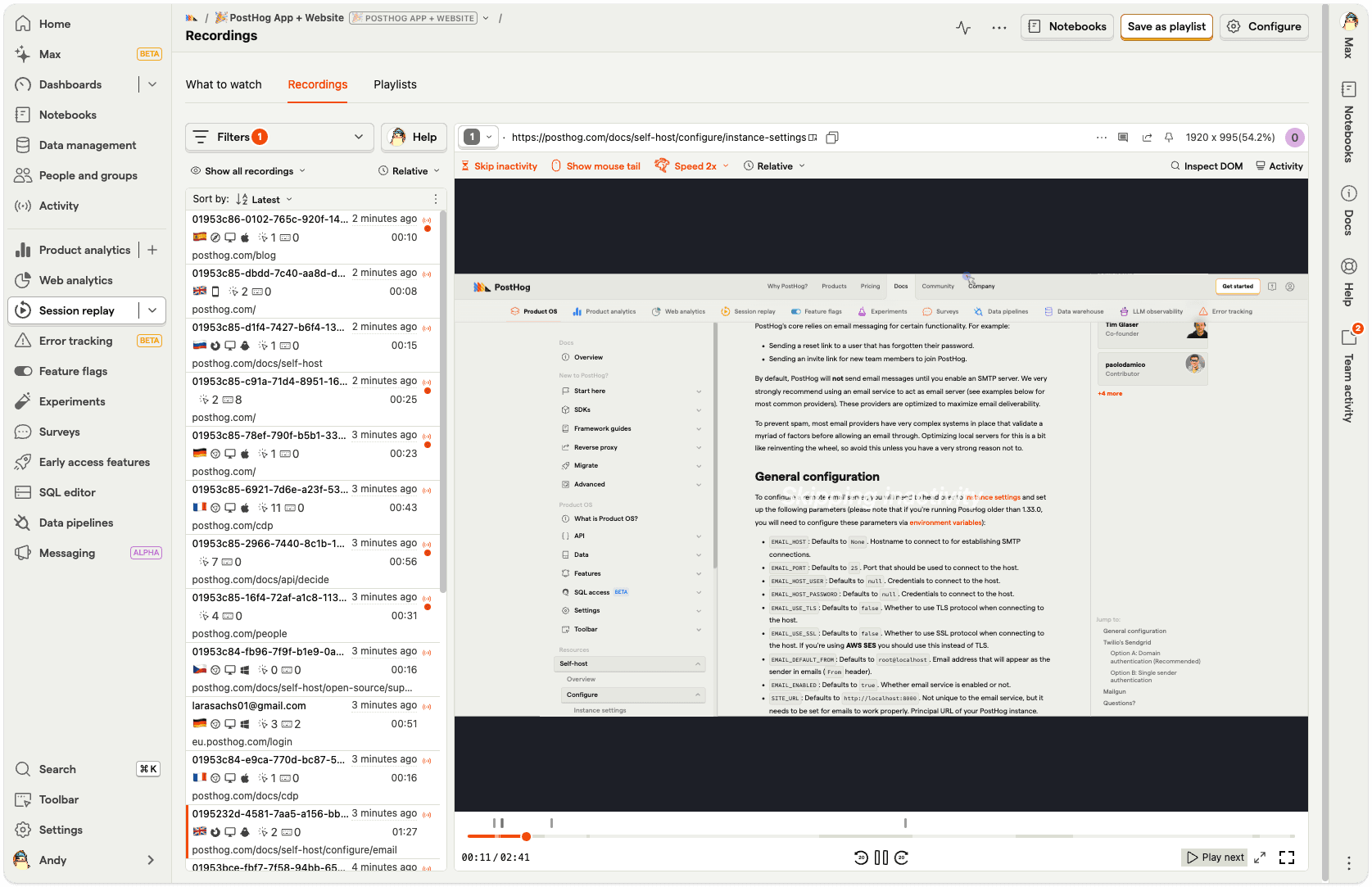This screenshot has width=1372, height=887.
Task: Open comment icon in player header
Action: point(1123,138)
